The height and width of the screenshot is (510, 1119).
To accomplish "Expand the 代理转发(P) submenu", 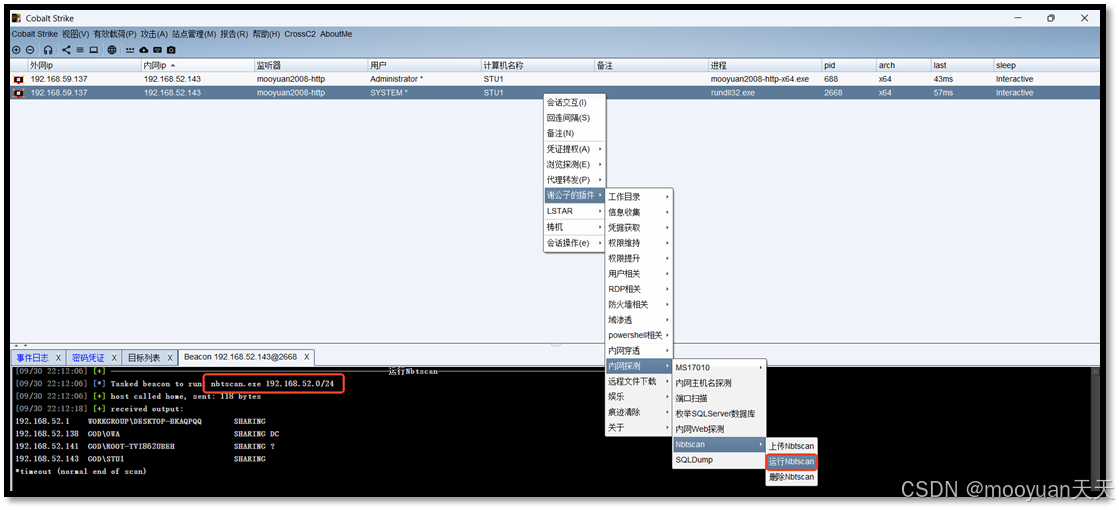I will tap(574, 180).
